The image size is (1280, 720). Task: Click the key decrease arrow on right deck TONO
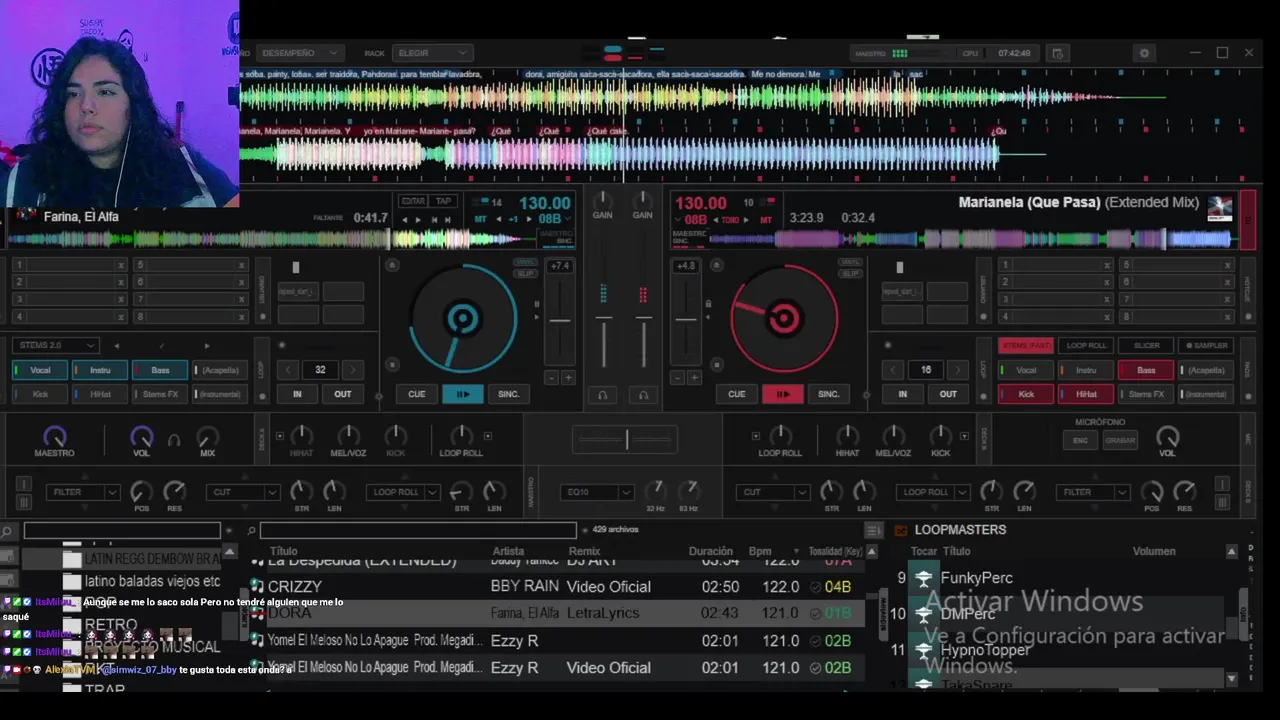click(716, 219)
